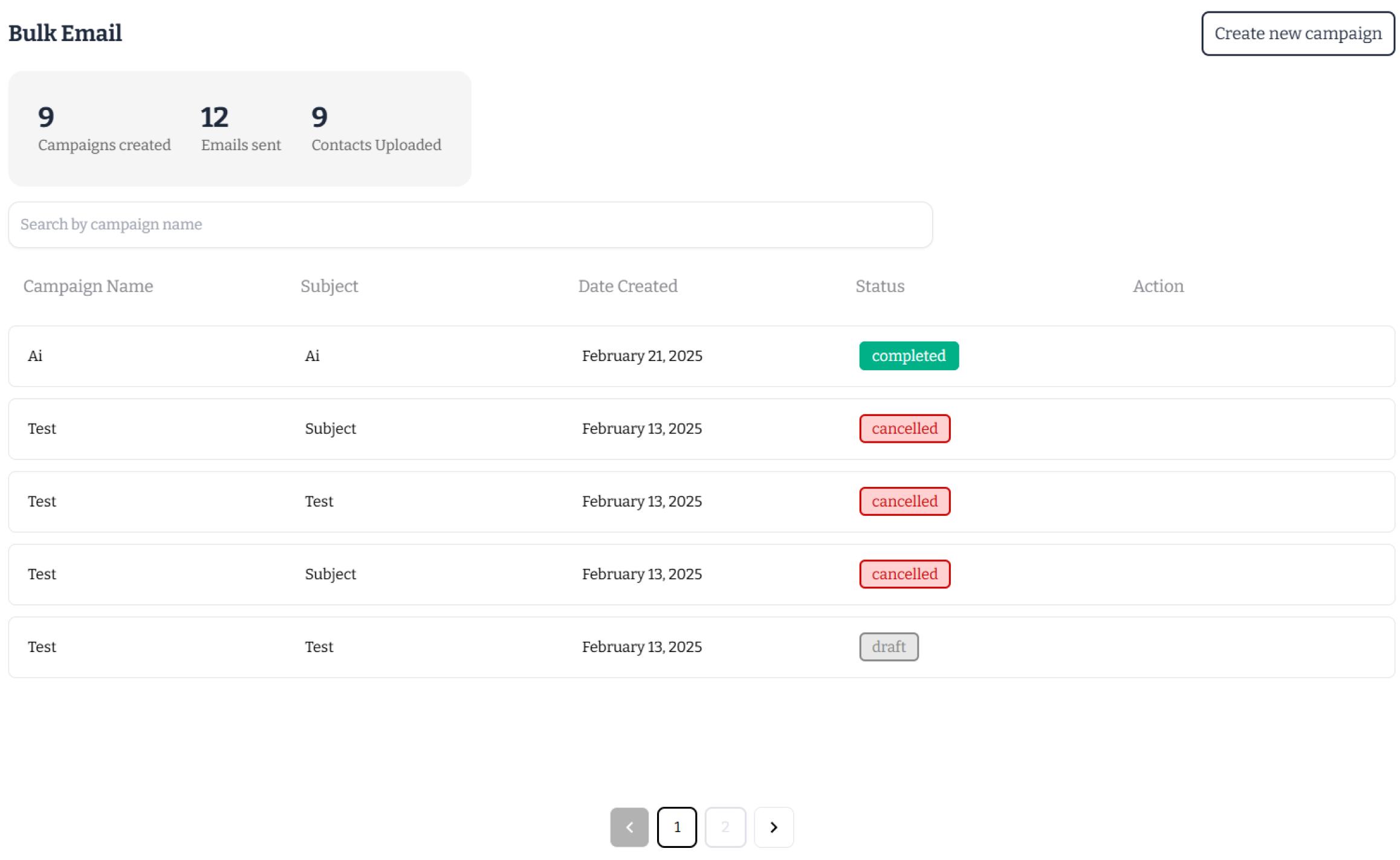Click the 'draft' status badge on bottom row
Image resolution: width=1400 pixels, height=860 pixels.
(x=889, y=647)
